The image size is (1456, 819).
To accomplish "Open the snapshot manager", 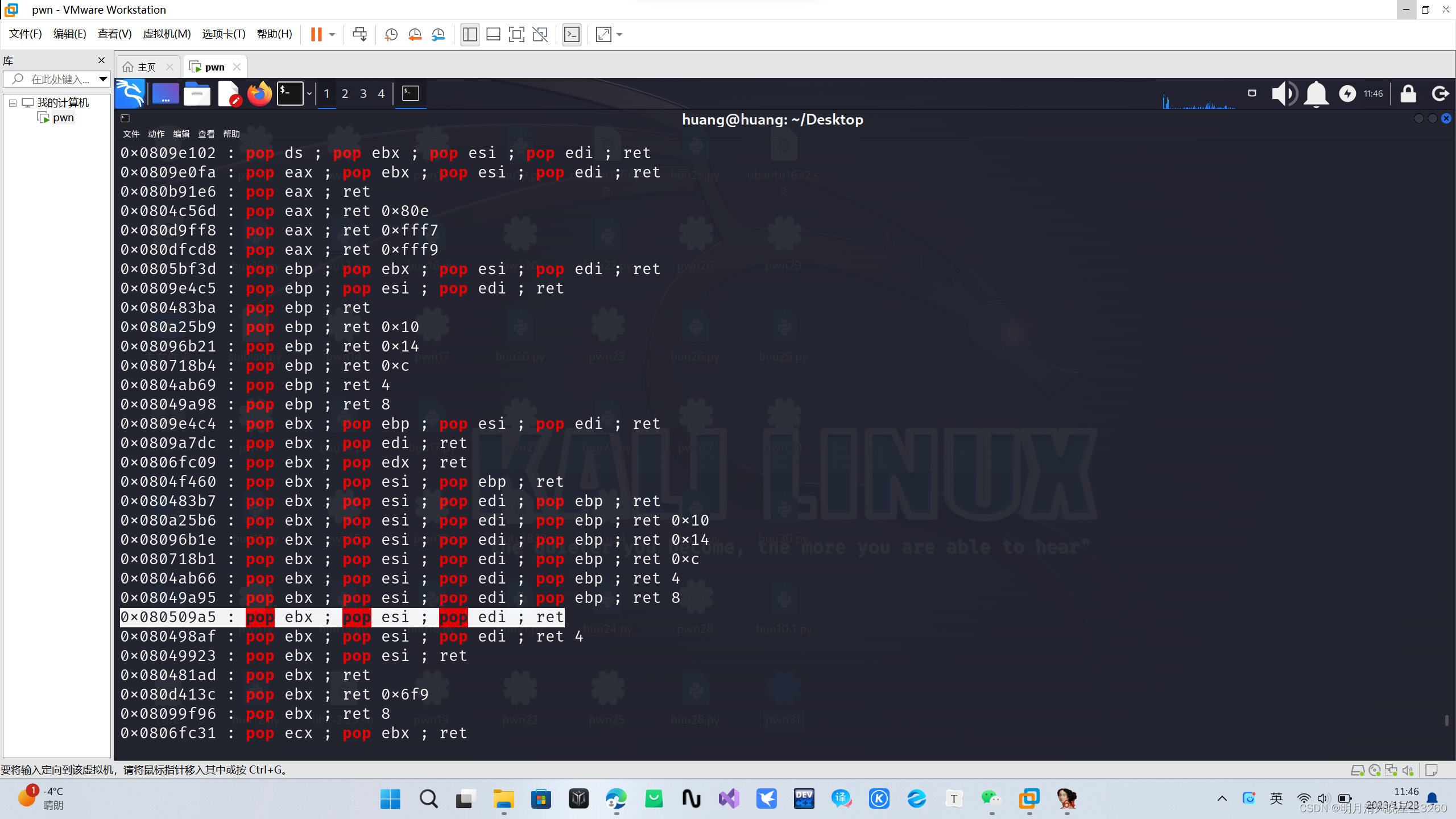I will (438, 35).
